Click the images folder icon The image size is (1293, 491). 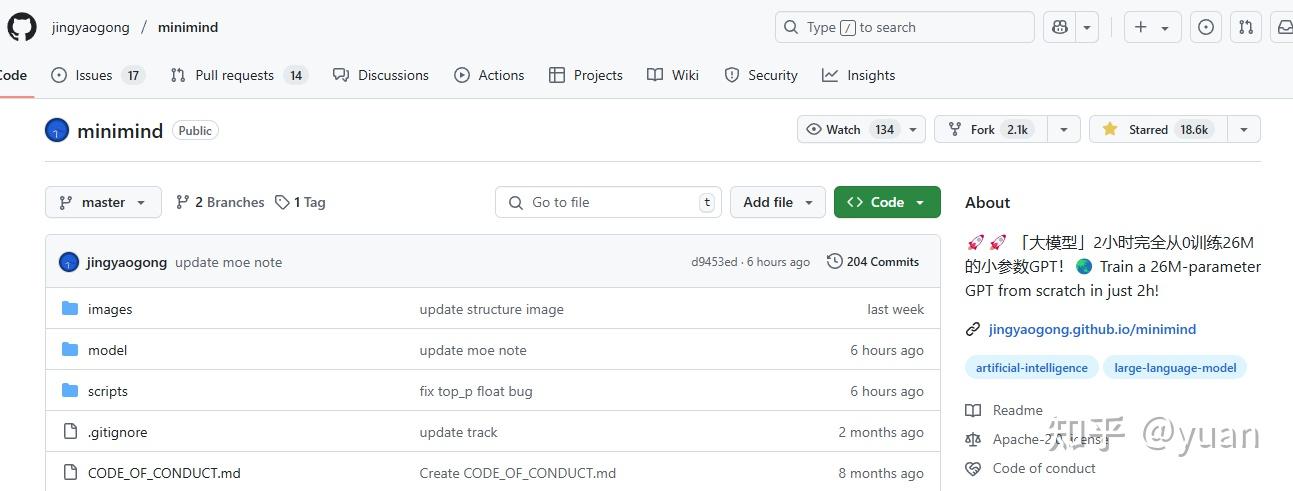70,309
